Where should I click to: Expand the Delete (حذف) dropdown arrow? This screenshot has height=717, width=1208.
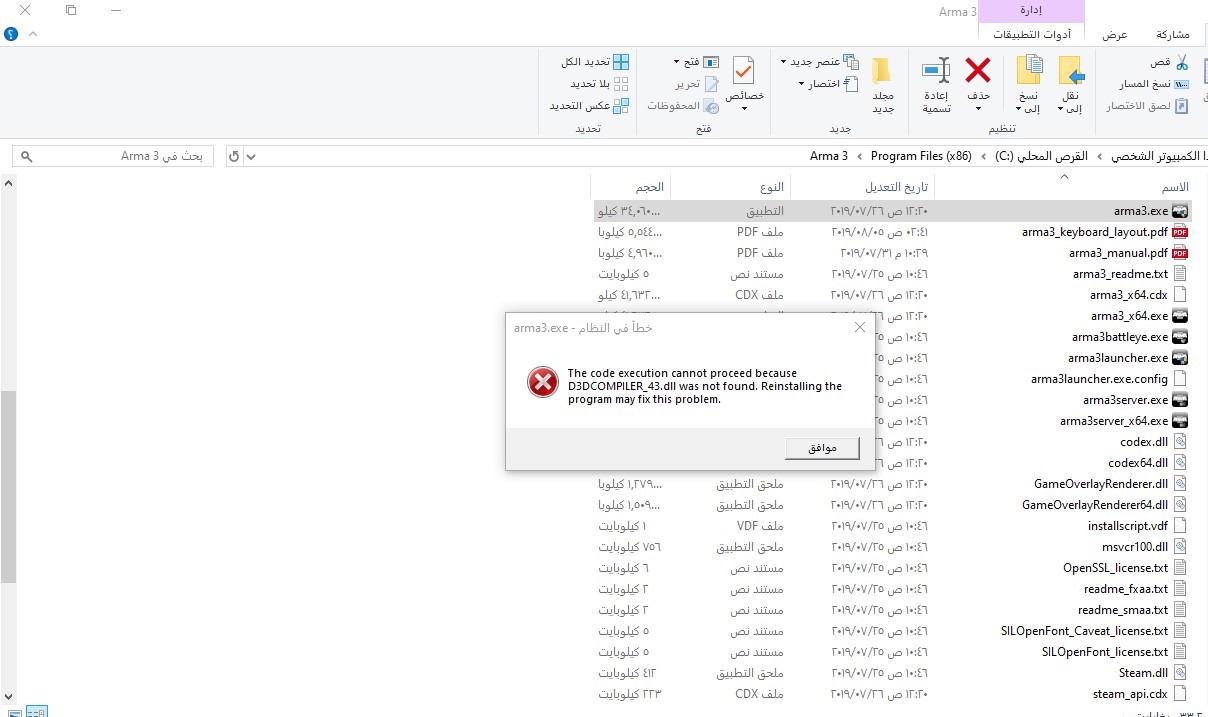(x=978, y=109)
